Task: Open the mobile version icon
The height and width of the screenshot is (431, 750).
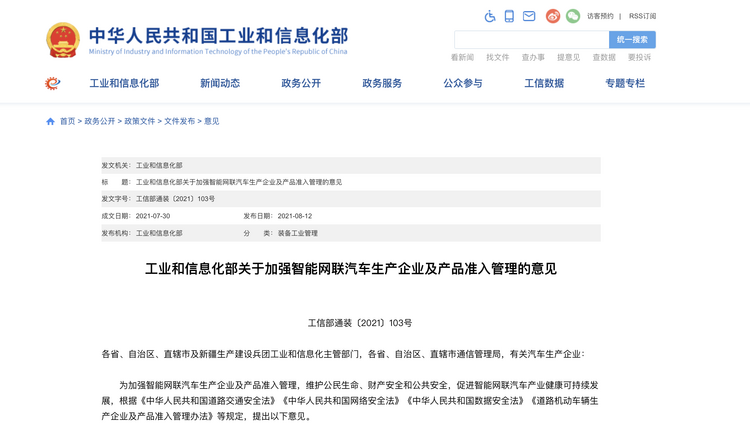Action: tap(509, 16)
